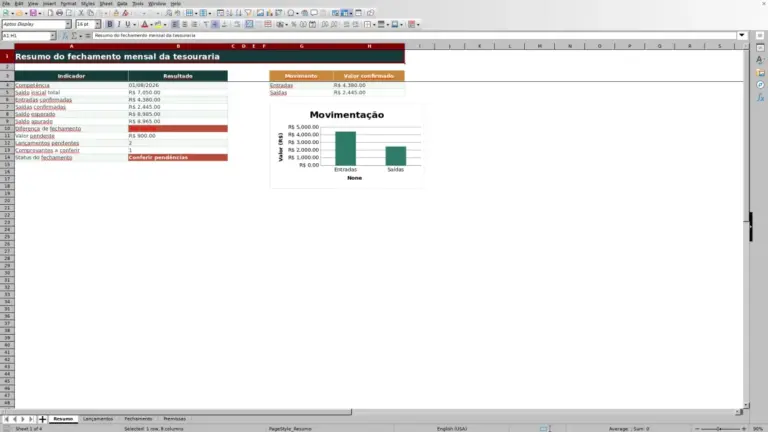Open the Data menu
Viewport: 768px width, 432px height.
pos(122,3)
